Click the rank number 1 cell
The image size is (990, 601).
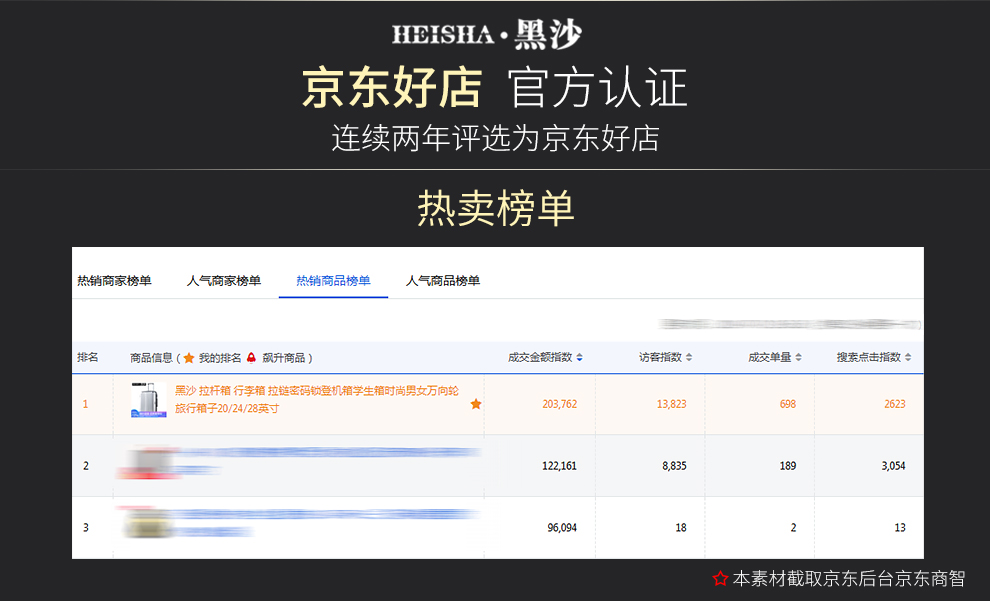coord(86,404)
